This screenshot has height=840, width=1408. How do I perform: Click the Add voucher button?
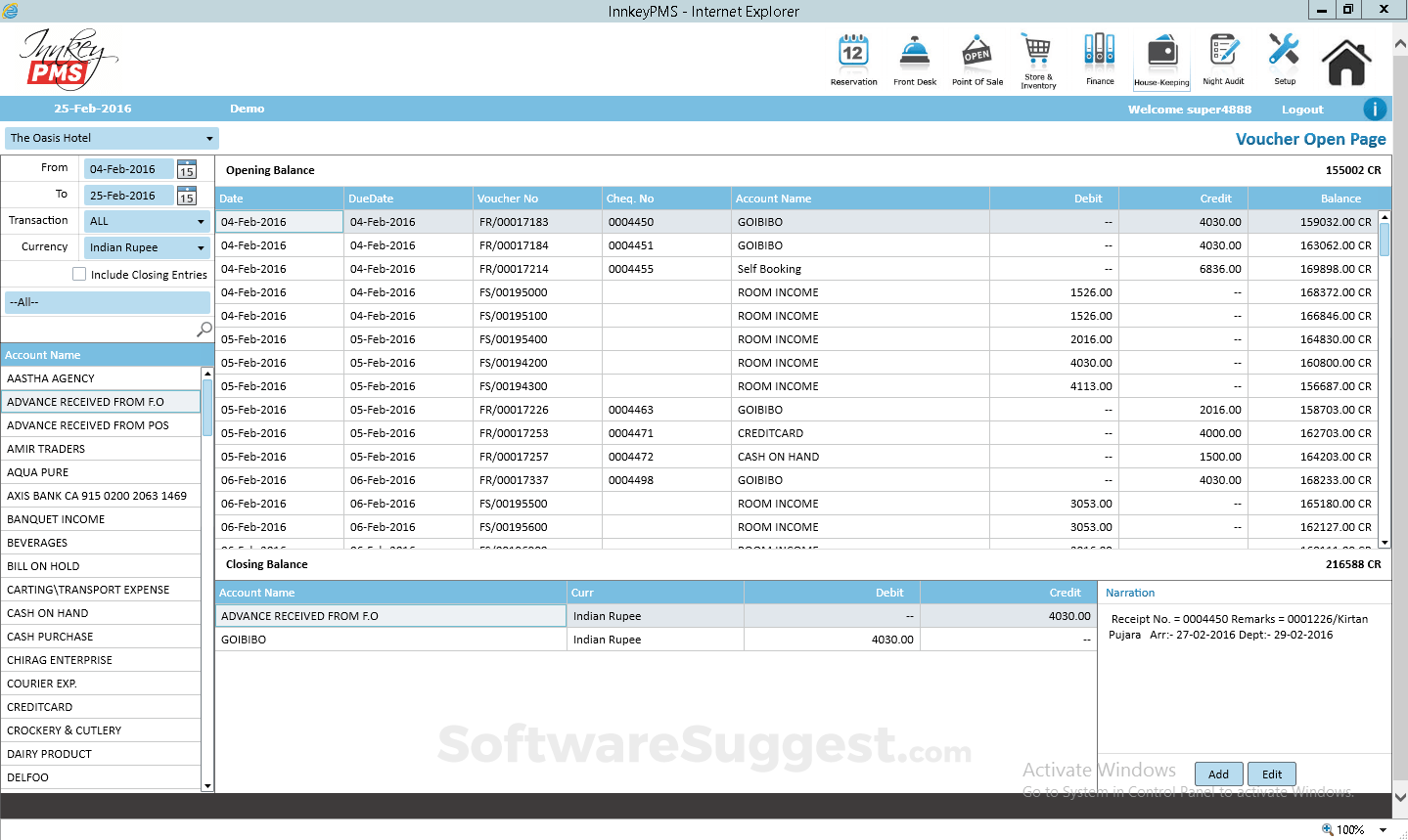(x=1218, y=774)
